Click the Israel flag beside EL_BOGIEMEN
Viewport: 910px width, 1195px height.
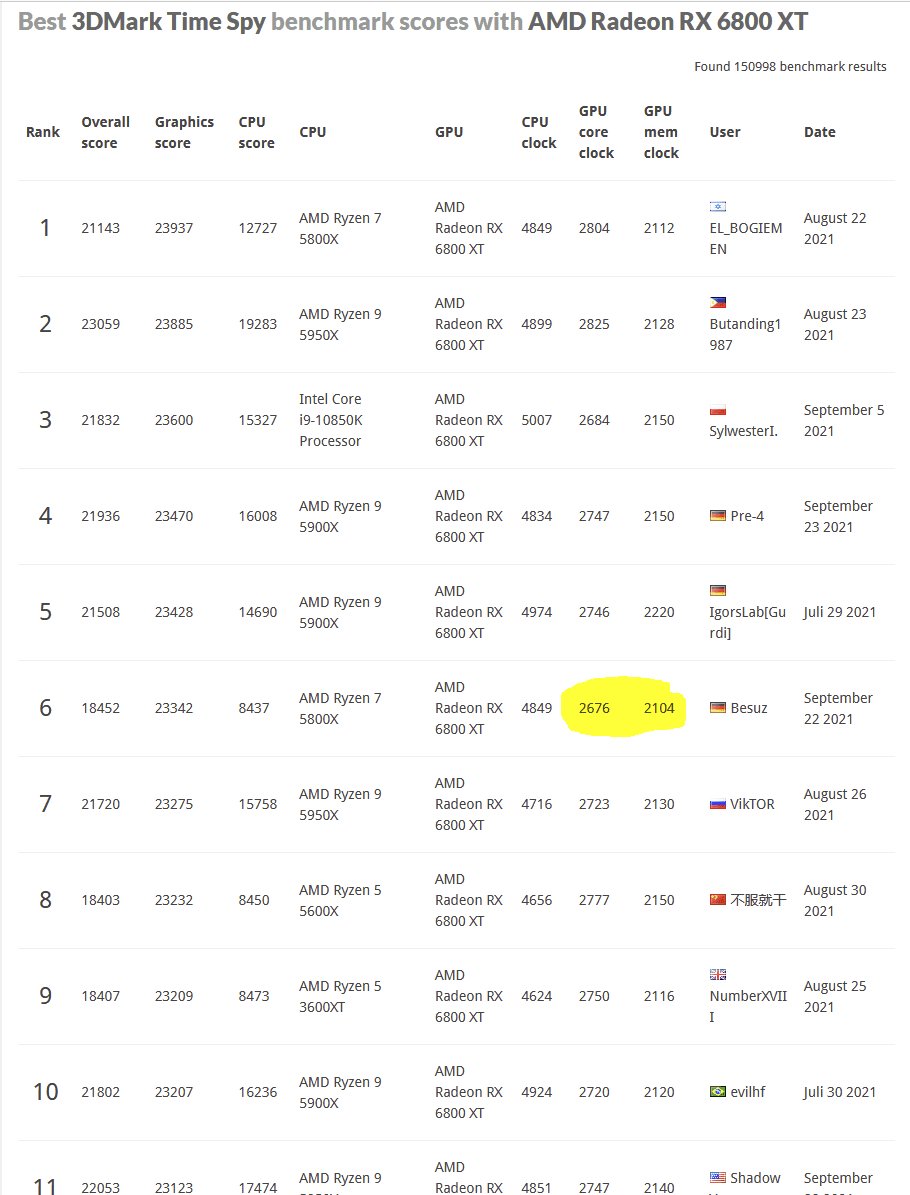[718, 207]
